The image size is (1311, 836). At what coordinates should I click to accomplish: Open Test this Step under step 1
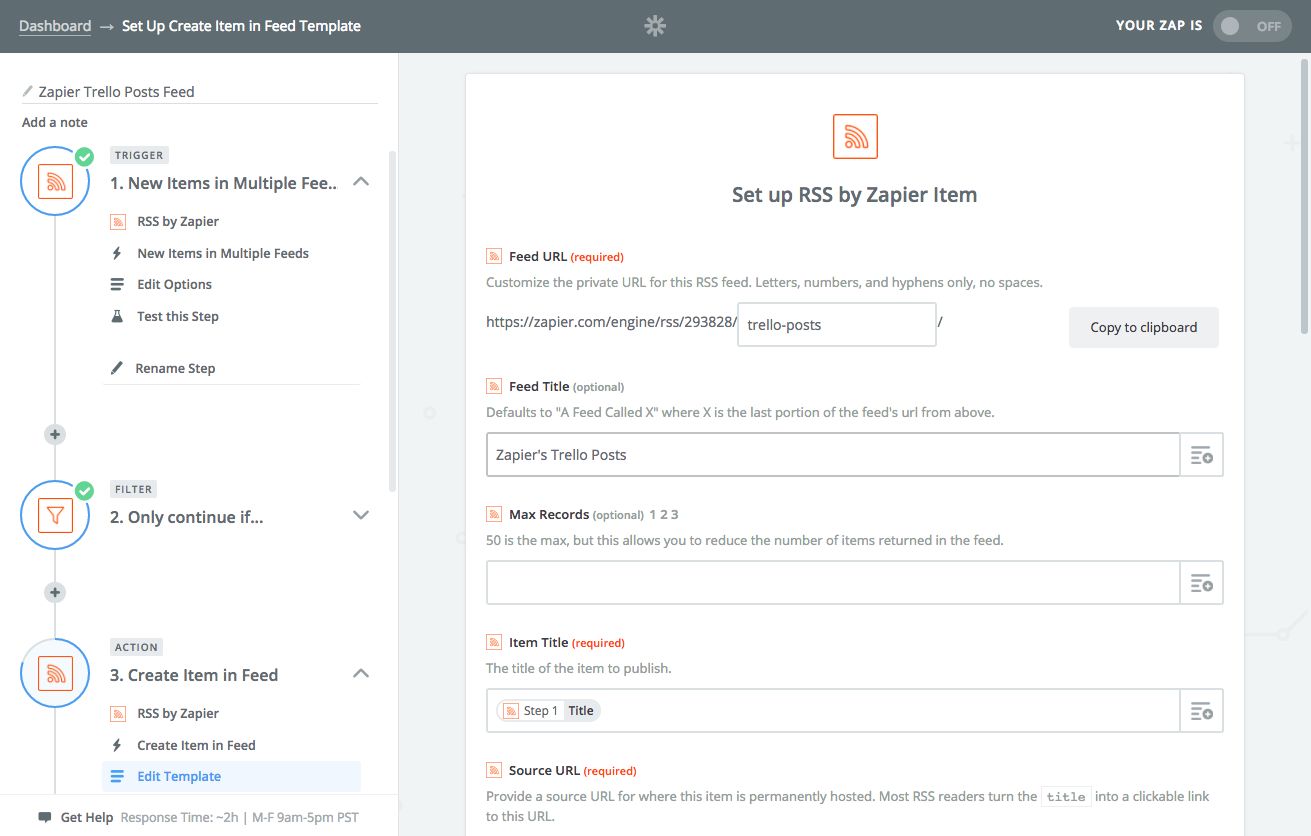[x=178, y=316]
